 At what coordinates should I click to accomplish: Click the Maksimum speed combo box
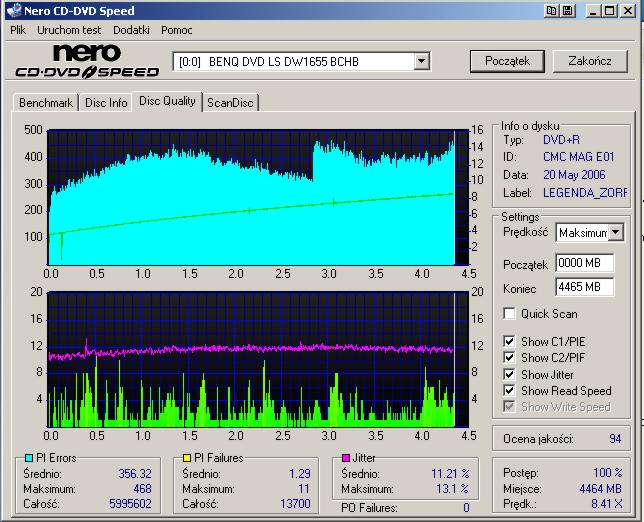[589, 232]
